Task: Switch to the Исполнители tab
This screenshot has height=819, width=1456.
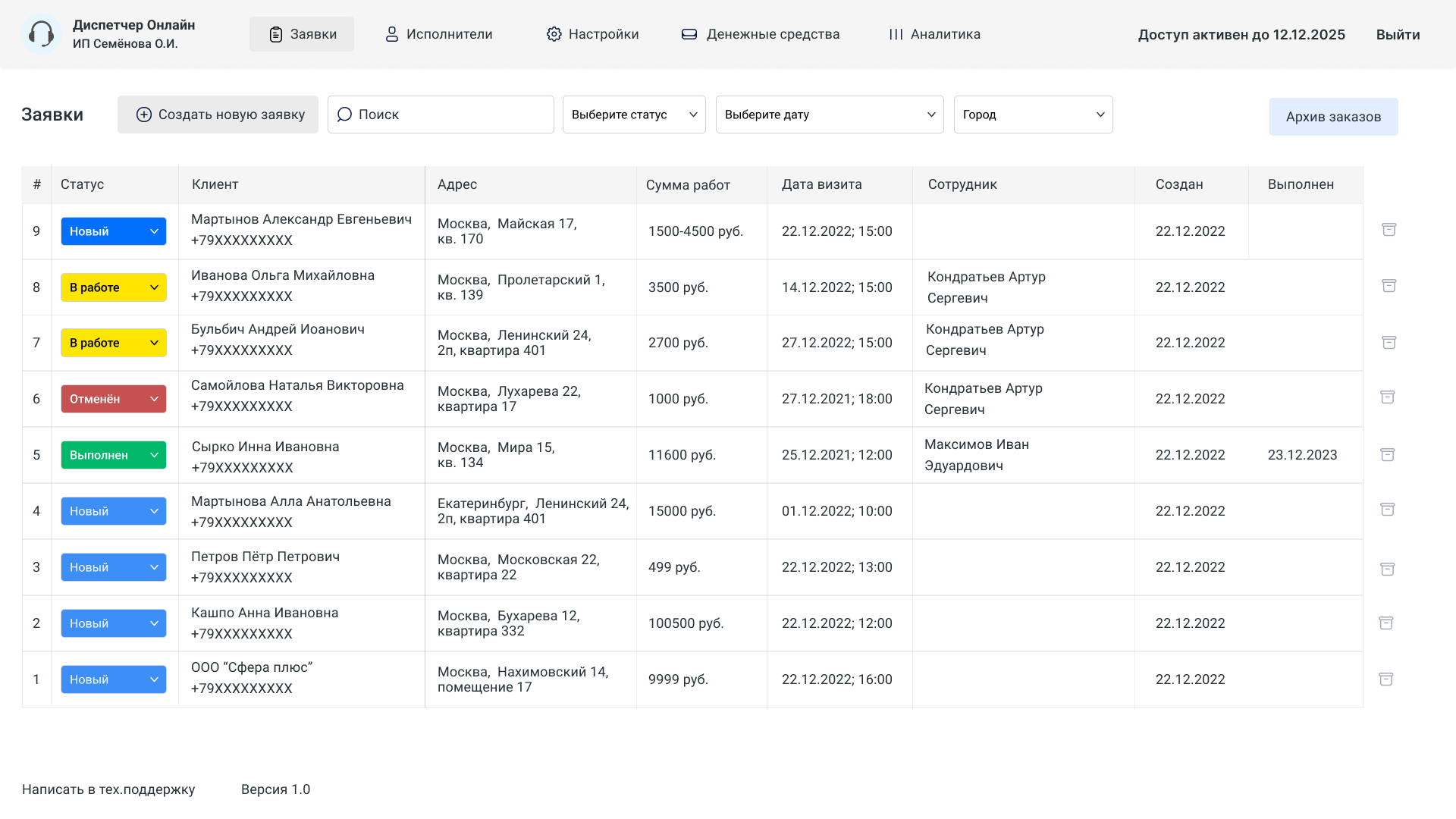Action: coord(438,34)
